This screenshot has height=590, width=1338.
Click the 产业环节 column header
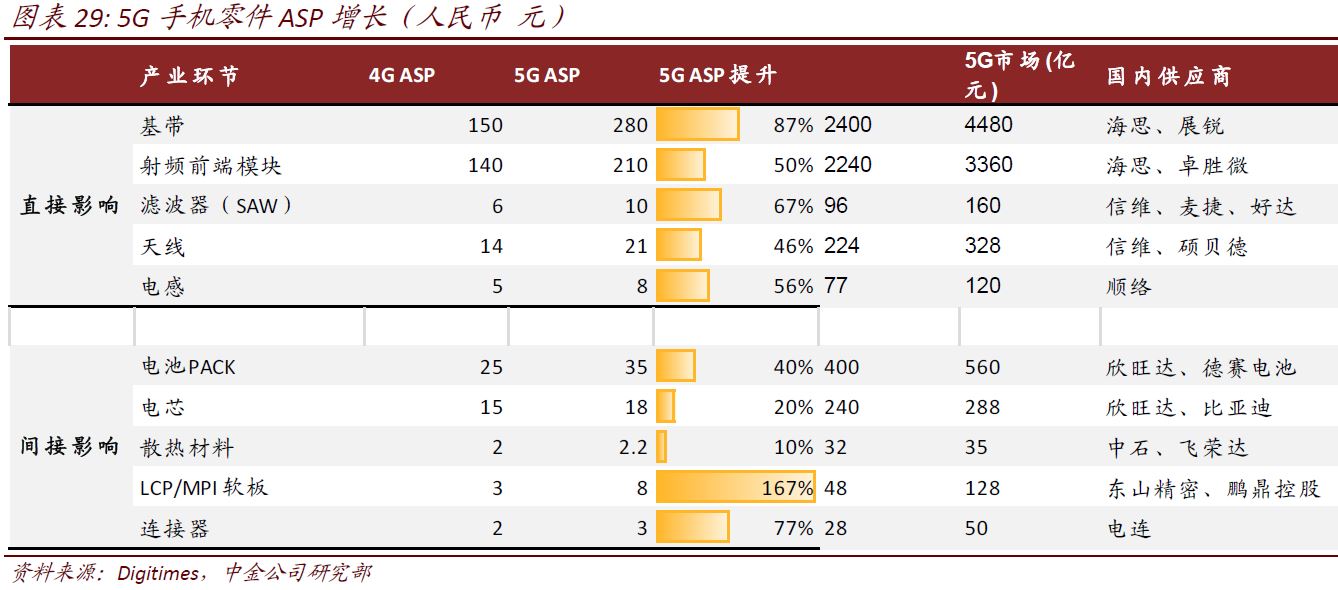click(190, 75)
